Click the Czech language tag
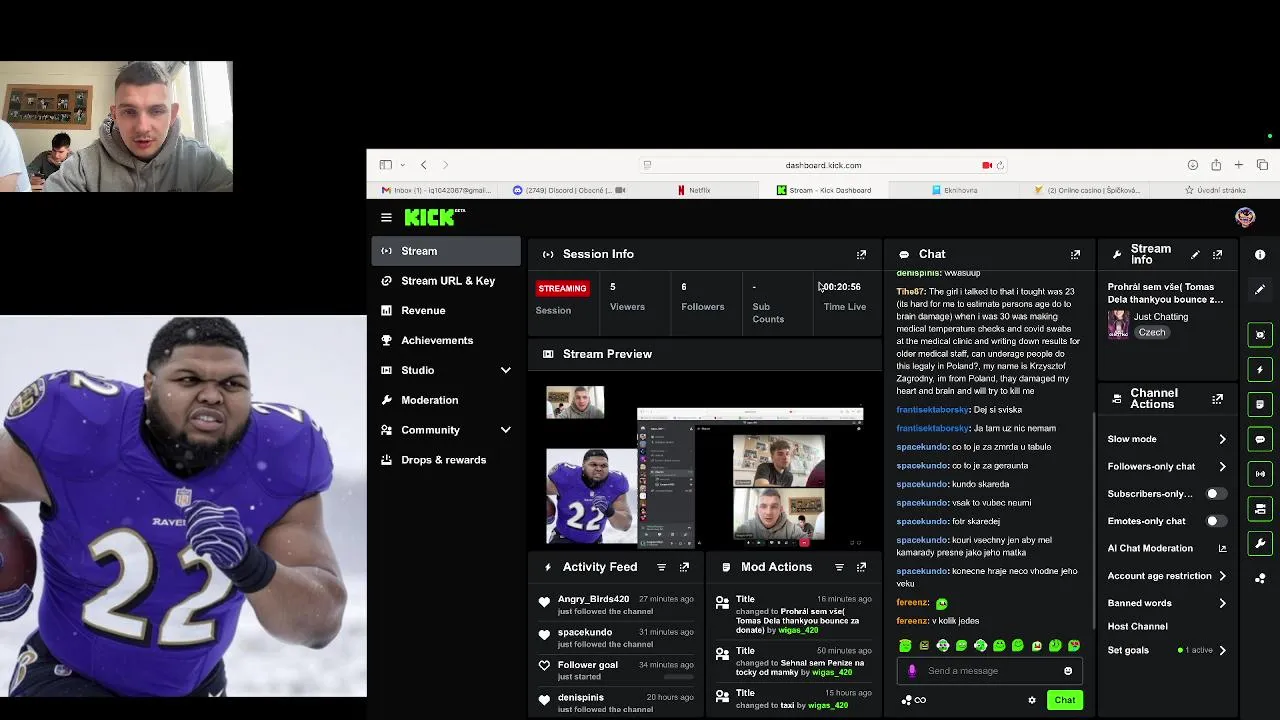The width and height of the screenshot is (1280, 720). click(x=1151, y=332)
